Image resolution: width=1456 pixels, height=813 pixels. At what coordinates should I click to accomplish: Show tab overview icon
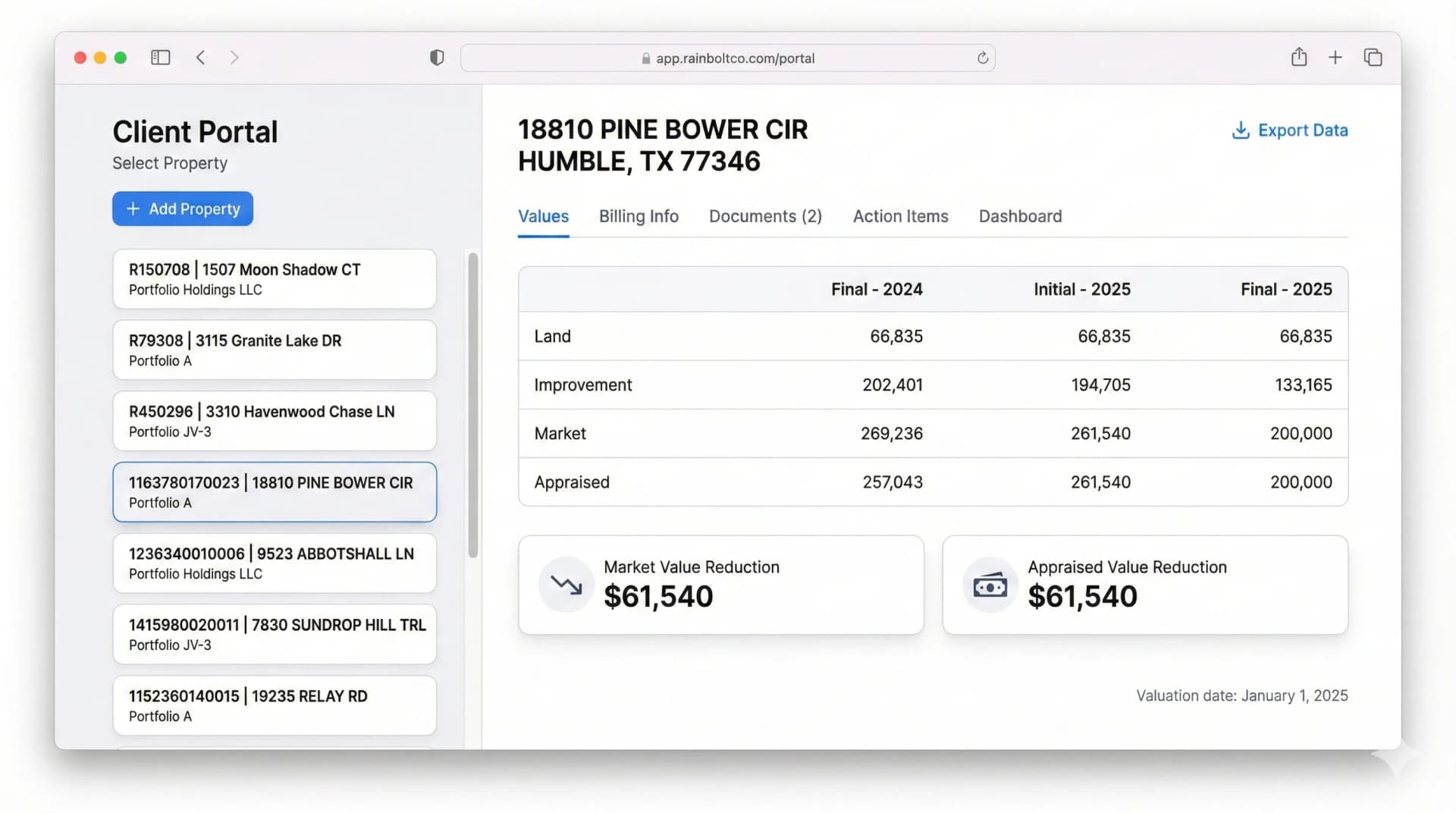point(1373,58)
